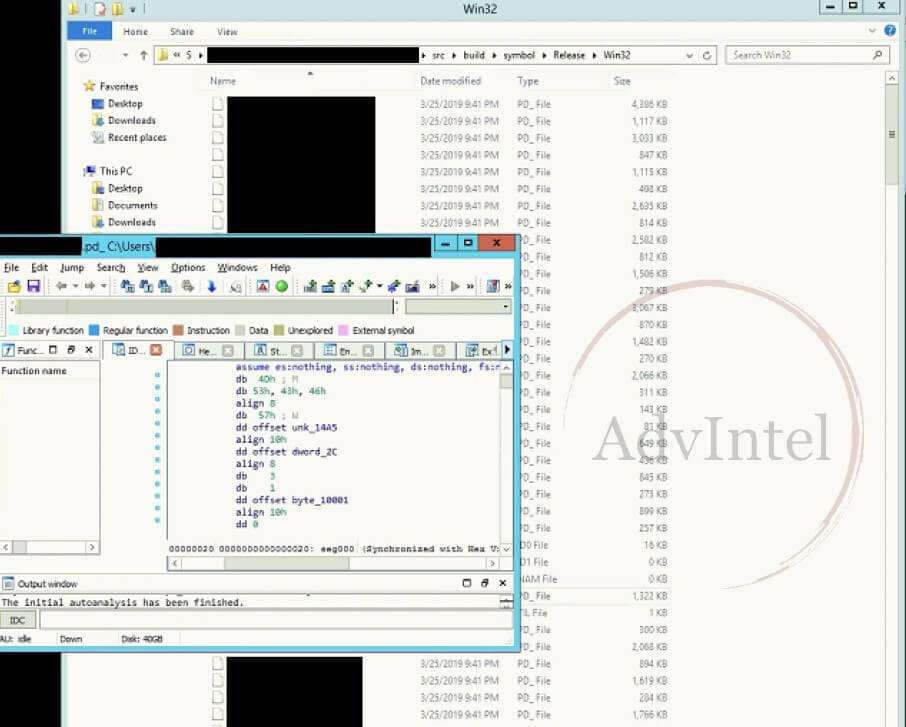
Task: Click the third binoculars search icon in IDA
Action: point(165,286)
